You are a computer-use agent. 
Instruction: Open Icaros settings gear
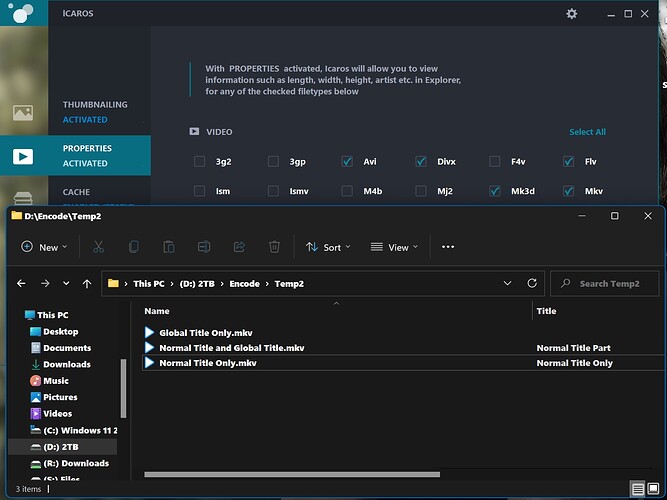(x=572, y=14)
